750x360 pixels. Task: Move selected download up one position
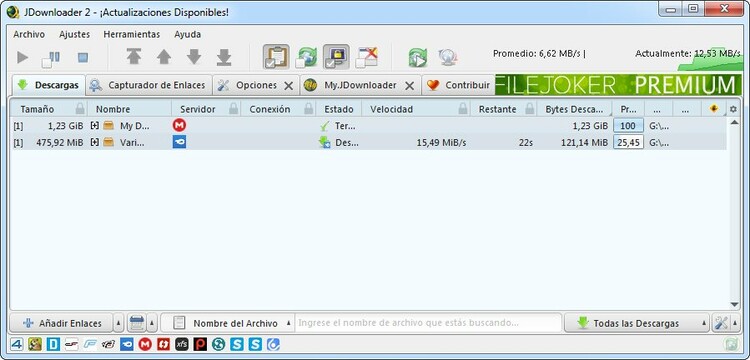click(164, 57)
